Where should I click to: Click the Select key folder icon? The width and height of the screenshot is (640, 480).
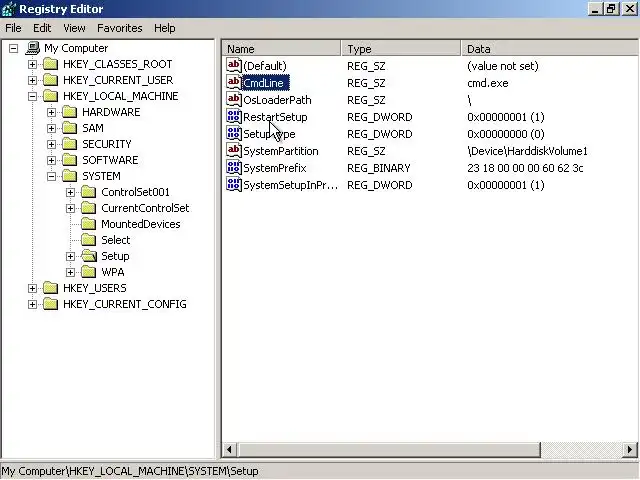(x=89, y=240)
